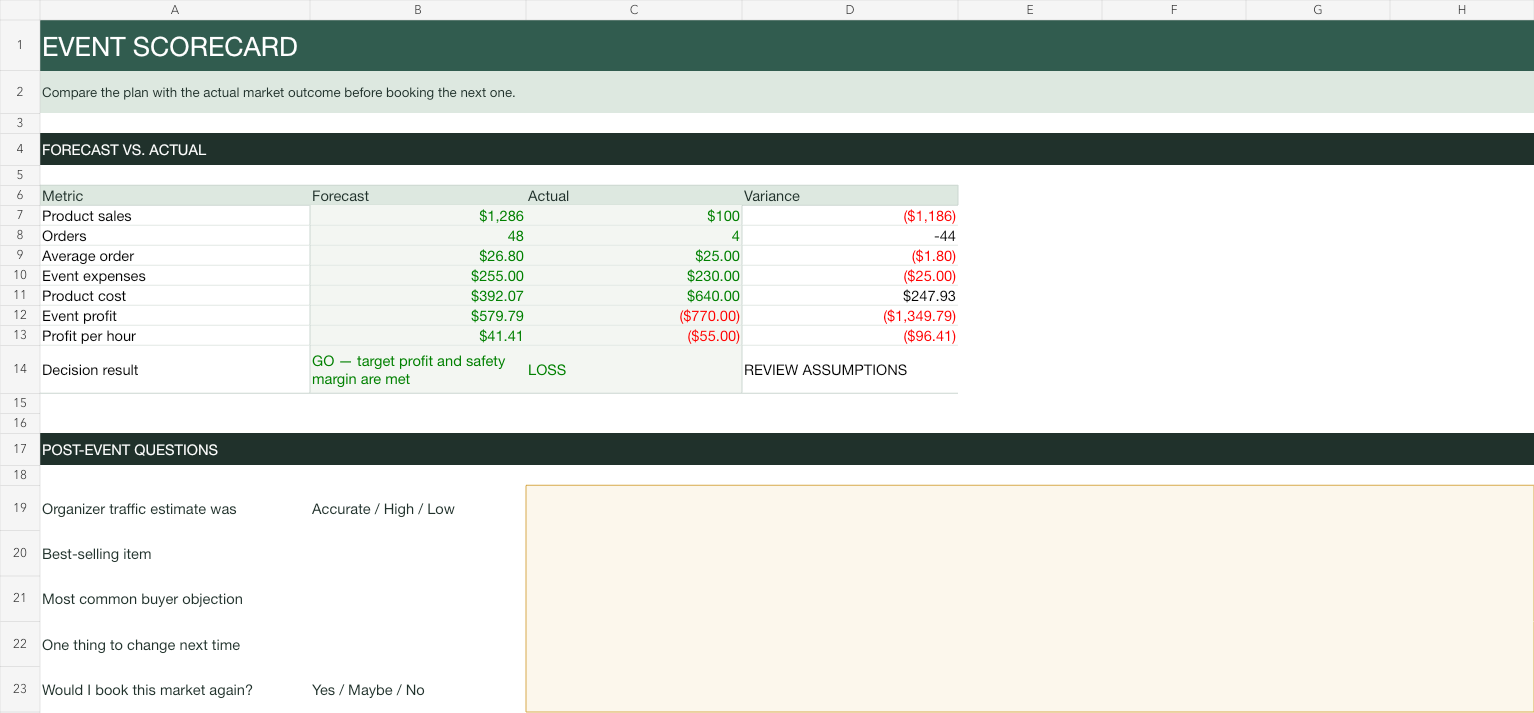
Task: Select row 7 header
Action: (x=20, y=216)
